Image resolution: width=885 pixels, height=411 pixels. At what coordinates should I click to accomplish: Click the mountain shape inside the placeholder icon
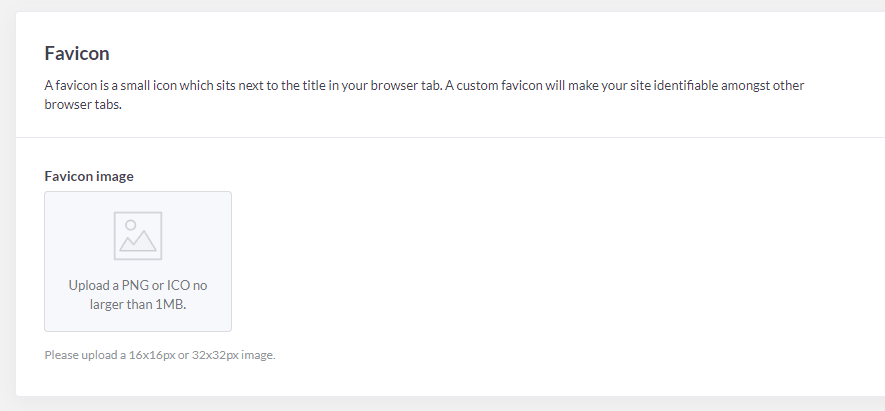(x=138, y=243)
